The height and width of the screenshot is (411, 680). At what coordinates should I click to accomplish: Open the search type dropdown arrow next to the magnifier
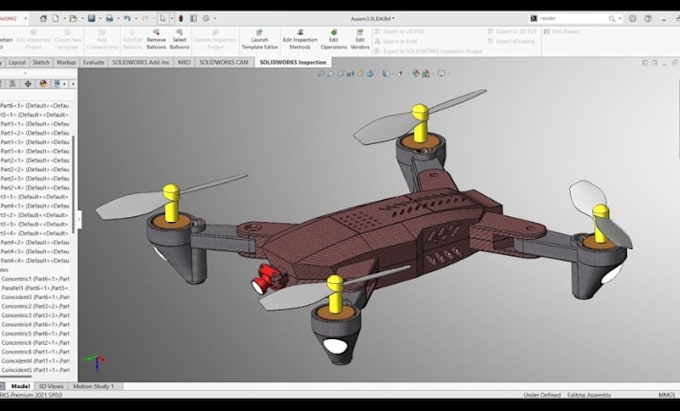[x=620, y=19]
